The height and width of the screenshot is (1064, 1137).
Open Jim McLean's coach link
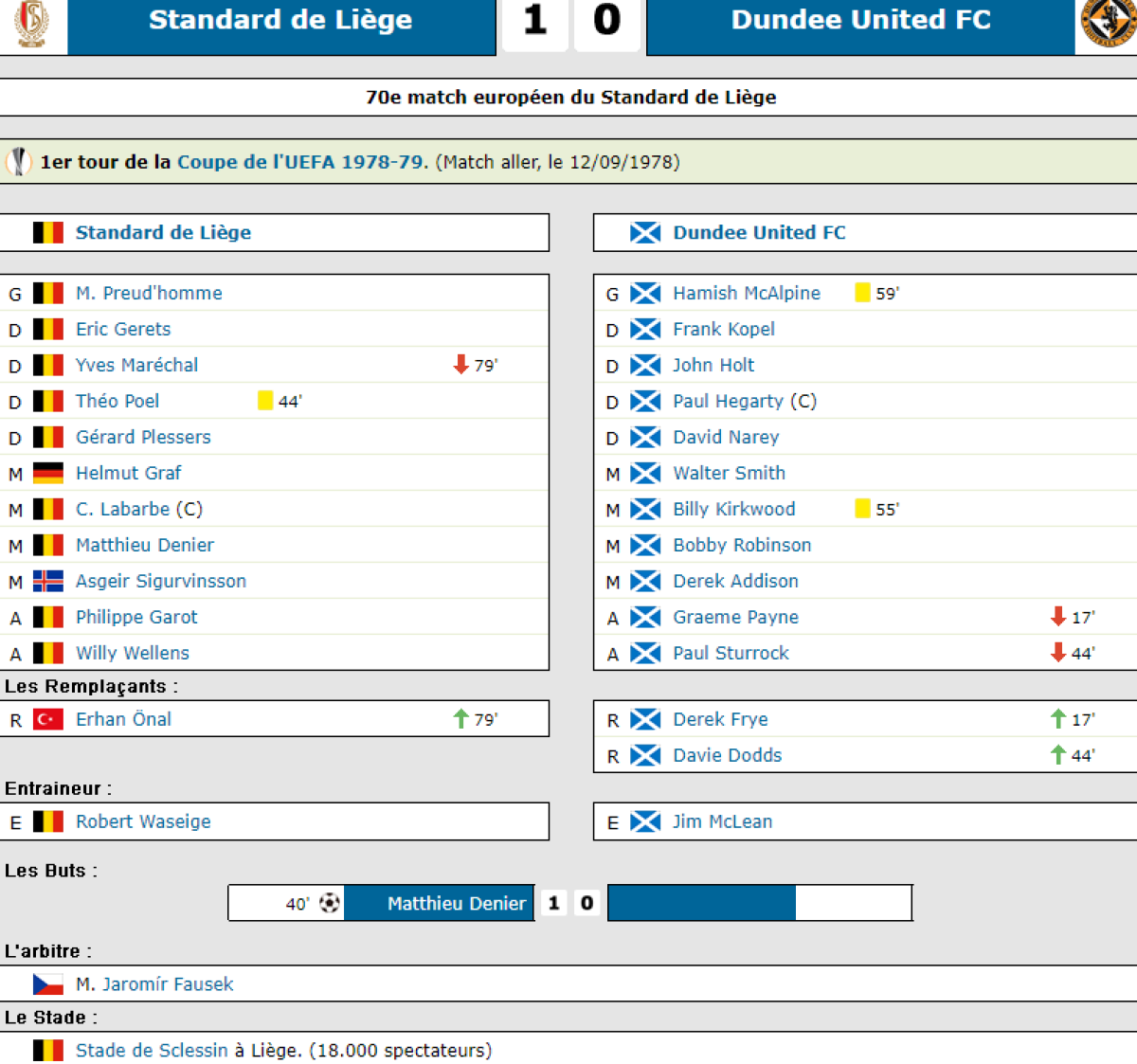point(722,821)
